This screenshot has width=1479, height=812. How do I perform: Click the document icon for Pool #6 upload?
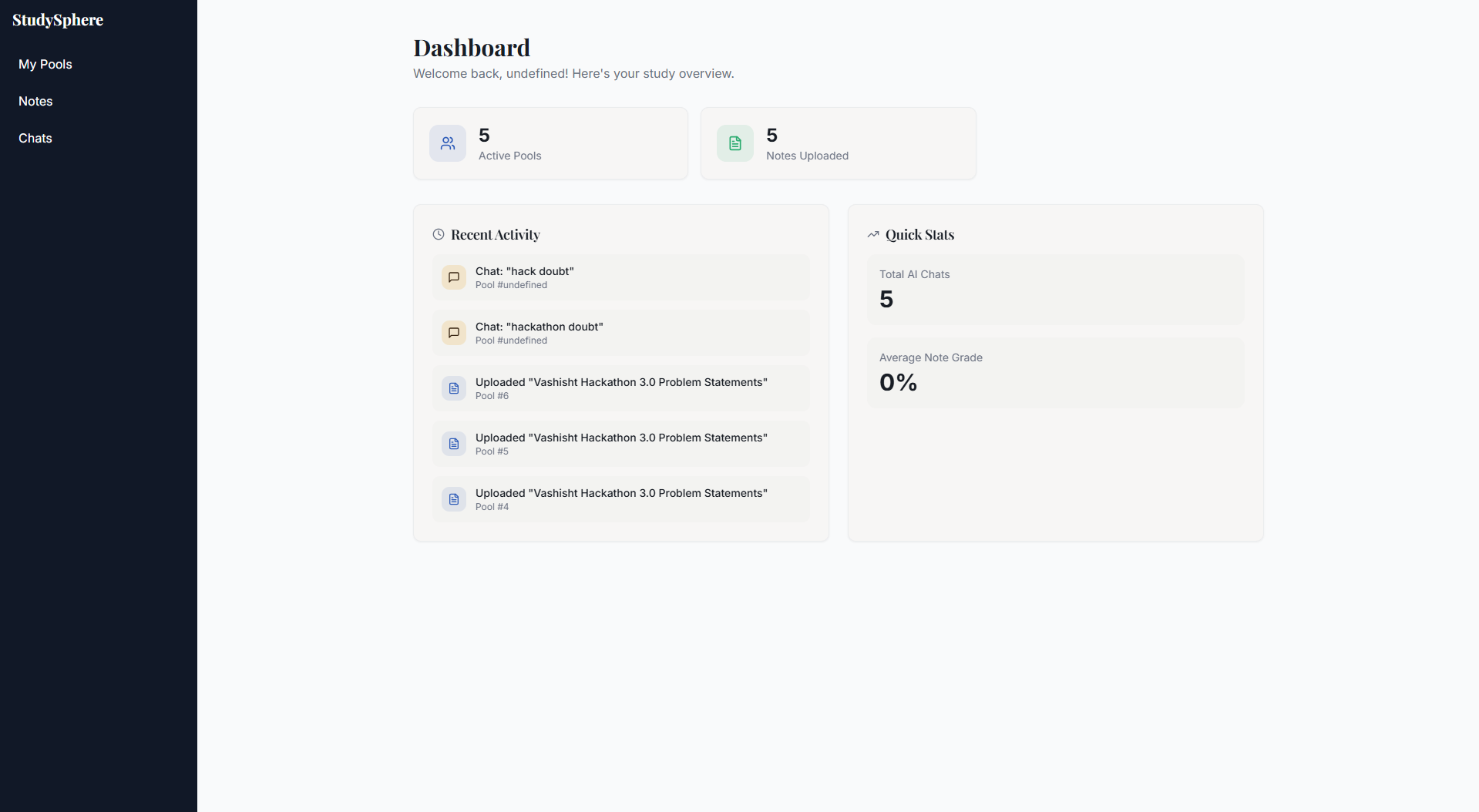click(454, 388)
